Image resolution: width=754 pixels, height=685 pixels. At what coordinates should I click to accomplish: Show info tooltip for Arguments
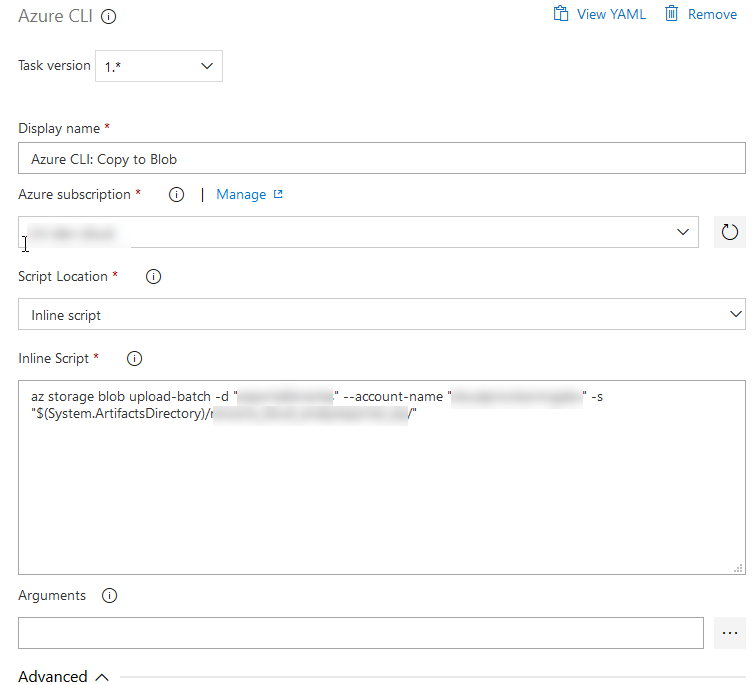(110, 596)
